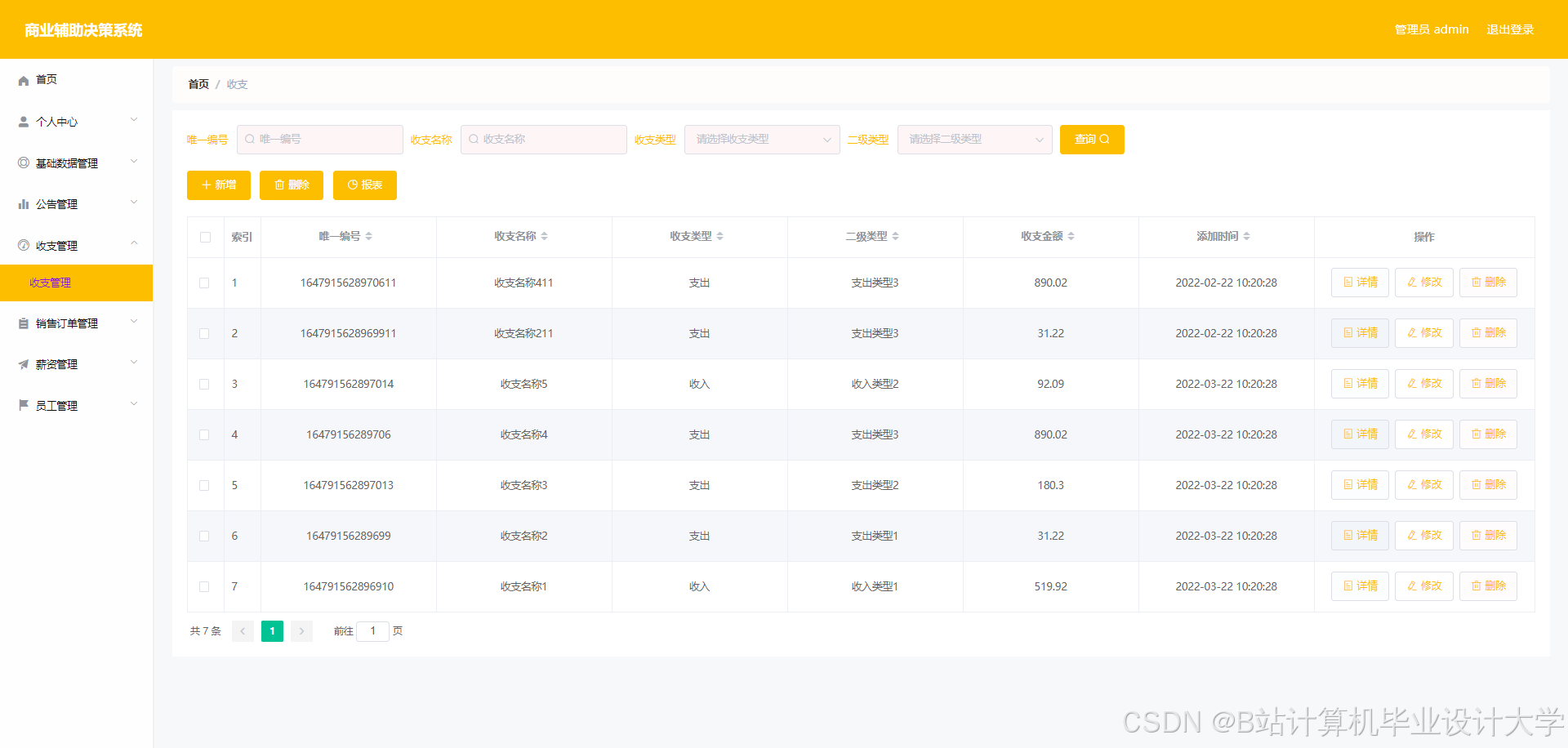
Task: Click the bar chart icon next to 公告管理
Action: pyautogui.click(x=24, y=204)
